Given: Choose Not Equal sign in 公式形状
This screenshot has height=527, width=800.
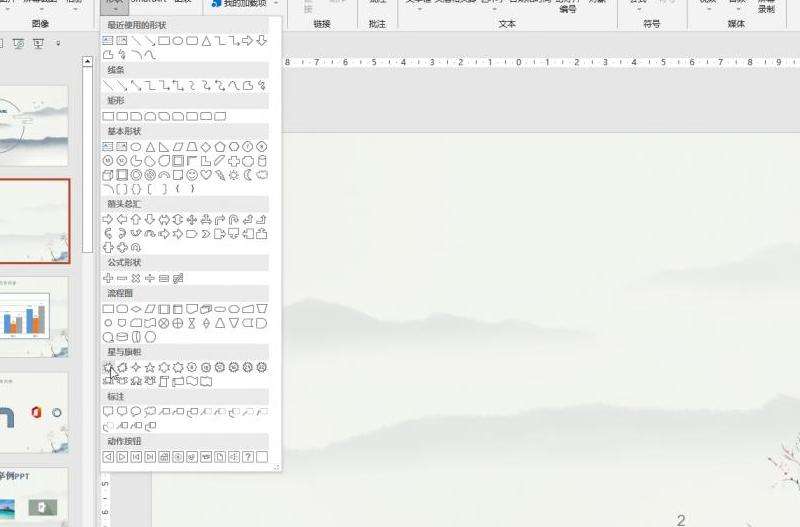Looking at the screenshot, I should click(x=178, y=278).
